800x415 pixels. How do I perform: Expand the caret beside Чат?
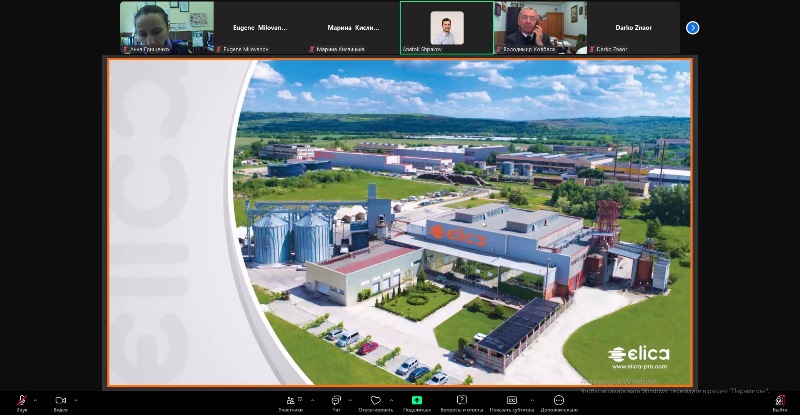point(350,401)
